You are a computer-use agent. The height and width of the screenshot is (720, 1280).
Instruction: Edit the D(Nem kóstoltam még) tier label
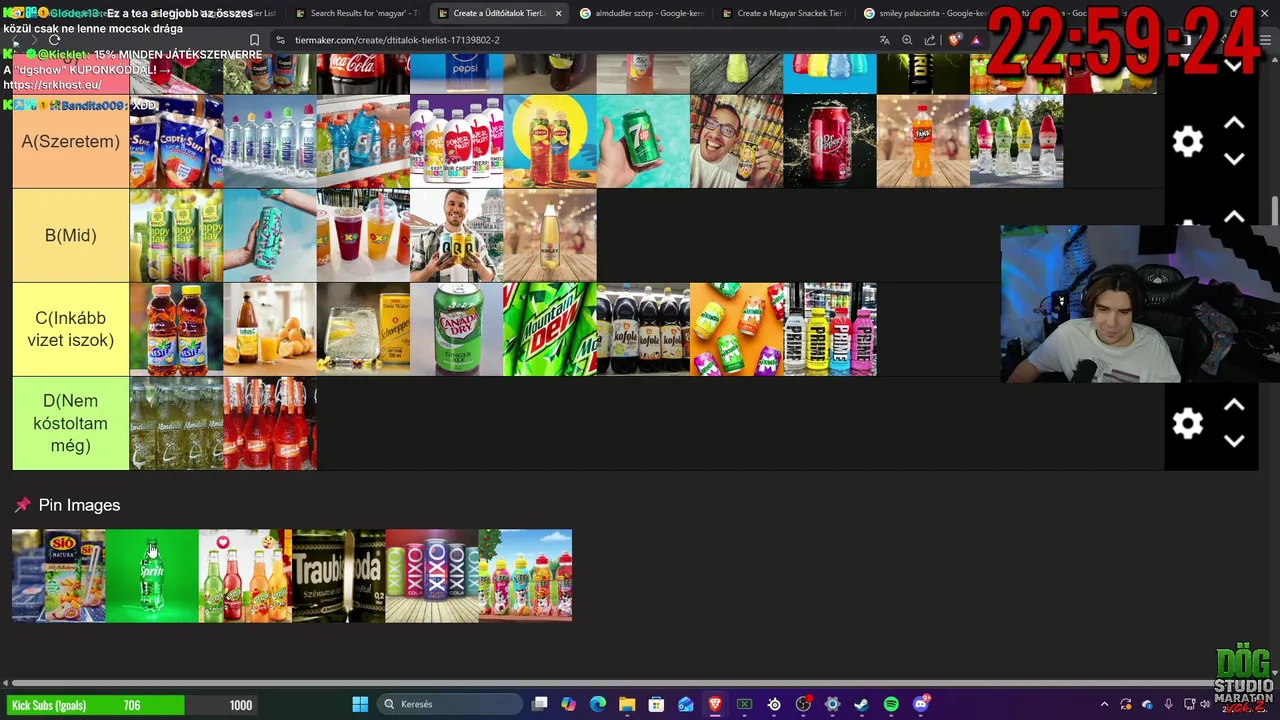tap(70, 424)
